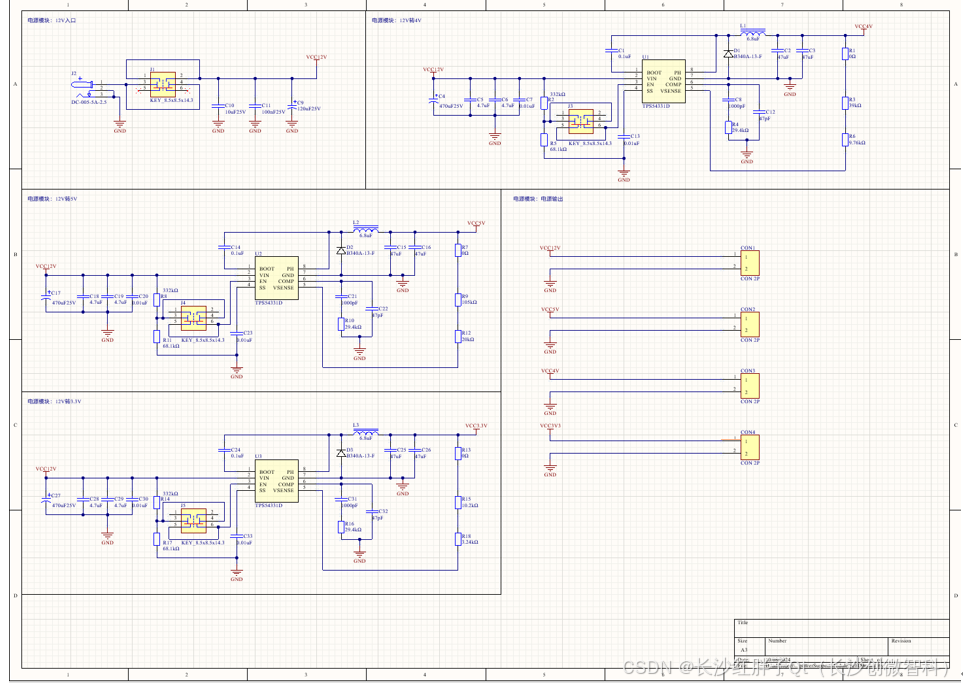Select the L3 inductor in 3.3V block
The image size is (963, 685).
367,430
